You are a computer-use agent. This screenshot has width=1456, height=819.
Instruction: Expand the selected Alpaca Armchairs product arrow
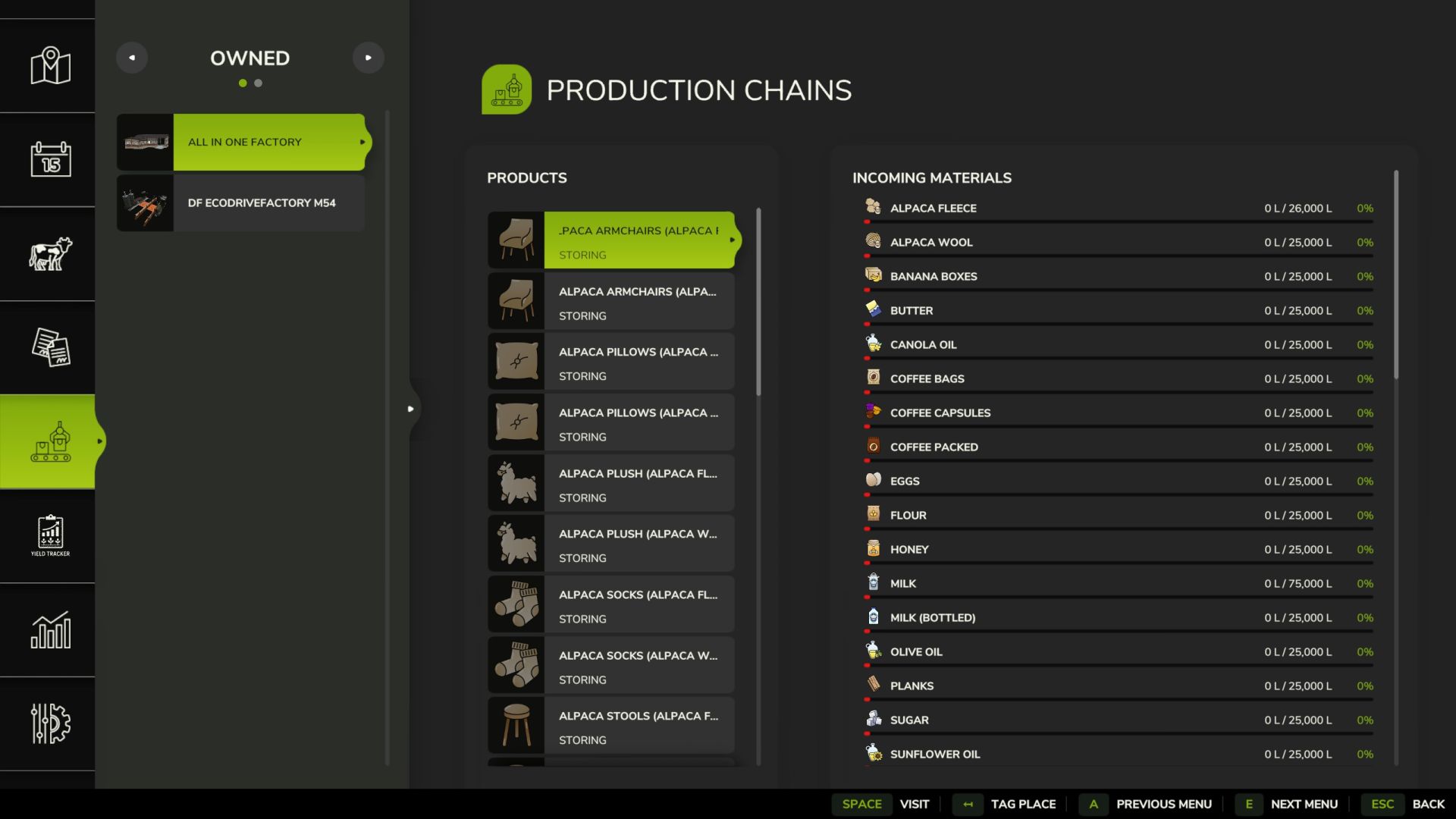pos(733,240)
